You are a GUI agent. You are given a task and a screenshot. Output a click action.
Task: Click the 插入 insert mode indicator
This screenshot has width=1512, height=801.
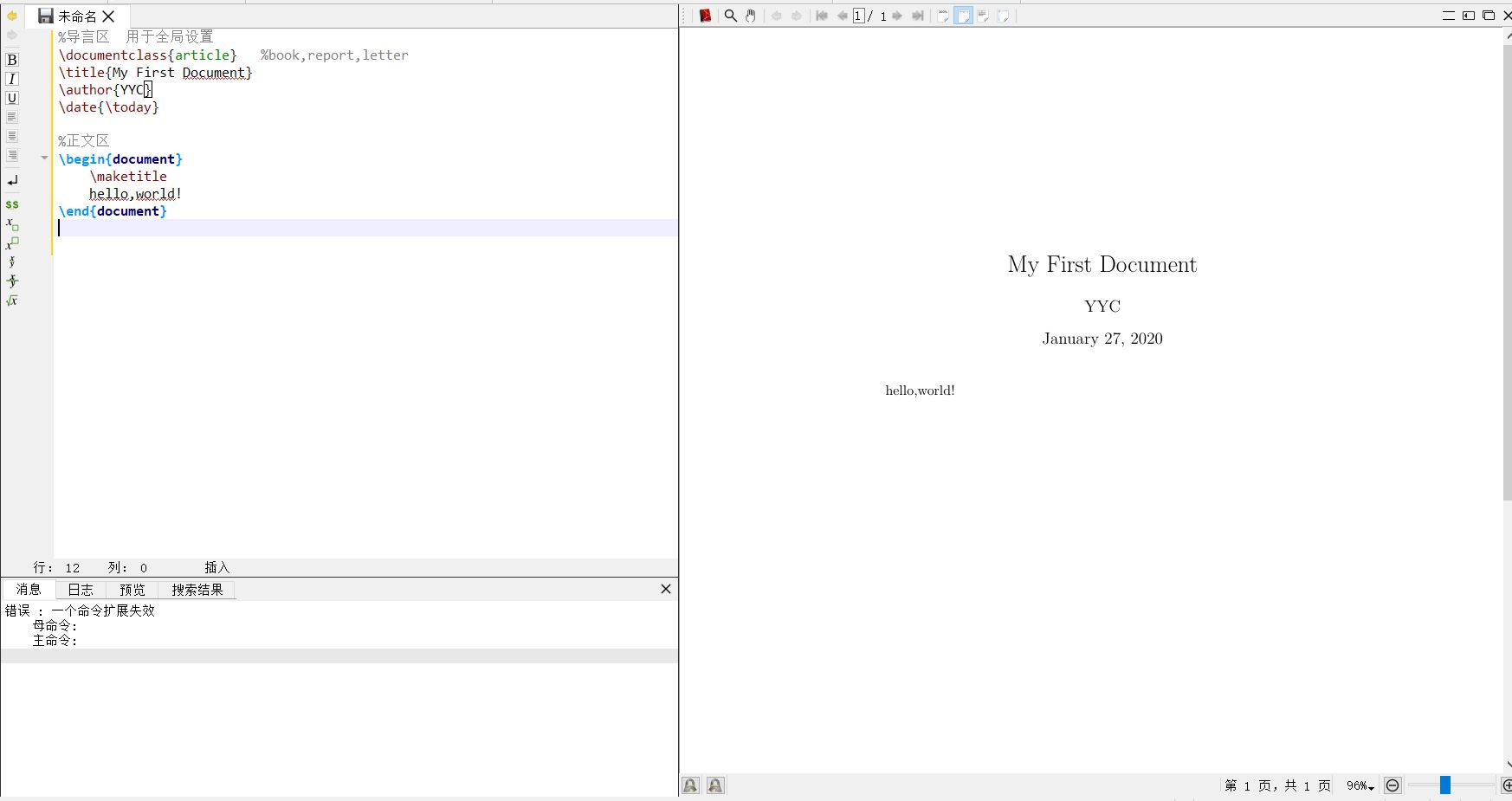pos(216,568)
